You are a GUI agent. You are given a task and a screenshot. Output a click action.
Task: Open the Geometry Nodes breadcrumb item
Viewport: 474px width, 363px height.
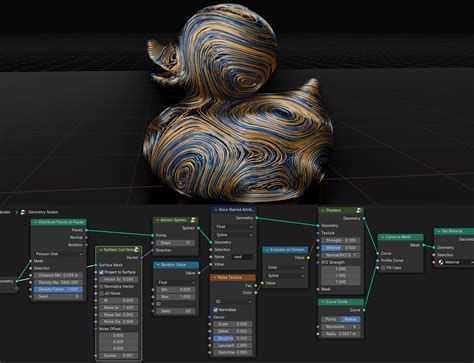click(x=43, y=212)
